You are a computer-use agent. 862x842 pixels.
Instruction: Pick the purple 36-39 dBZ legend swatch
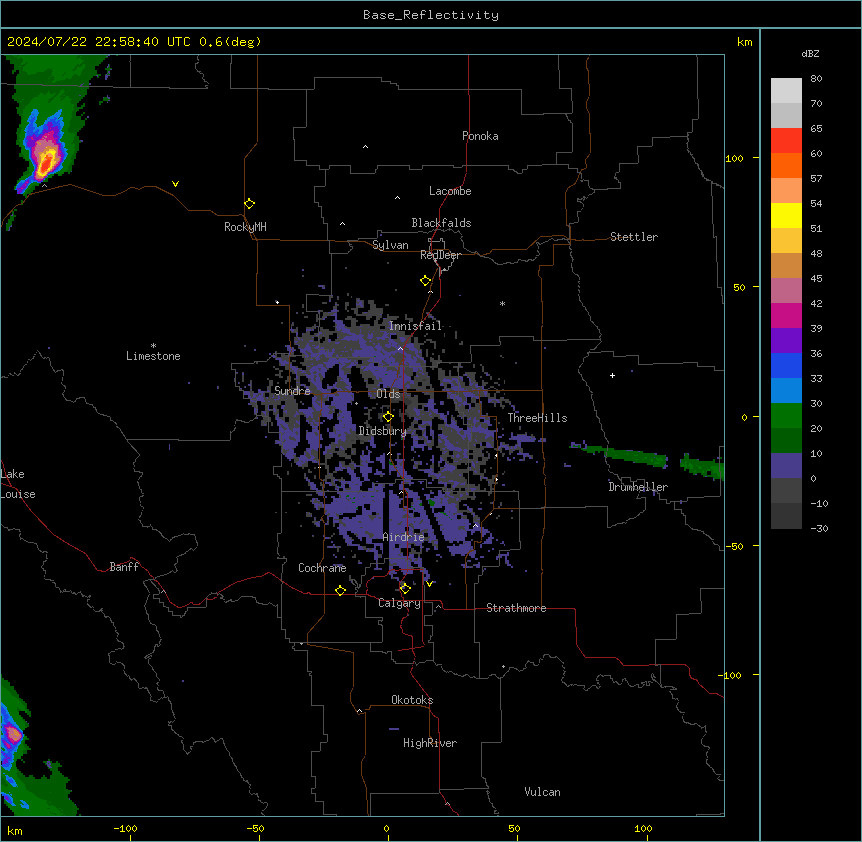click(786, 341)
